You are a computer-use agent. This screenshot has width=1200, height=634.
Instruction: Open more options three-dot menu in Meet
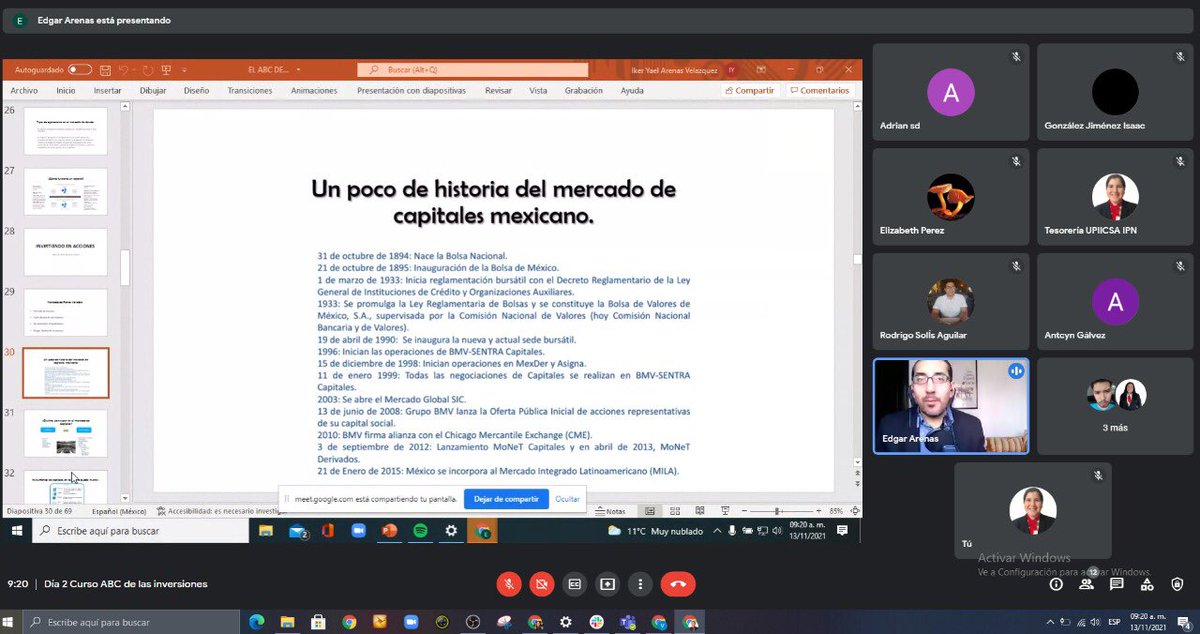pyautogui.click(x=640, y=584)
